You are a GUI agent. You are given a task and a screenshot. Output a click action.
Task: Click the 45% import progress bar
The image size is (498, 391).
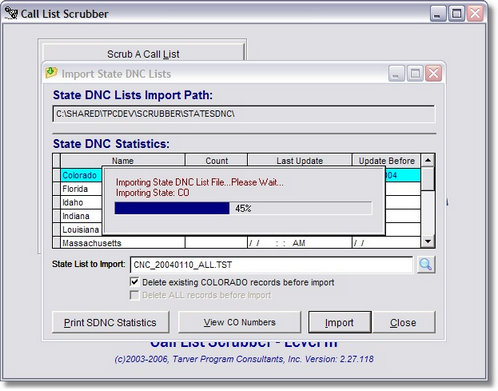(243, 208)
